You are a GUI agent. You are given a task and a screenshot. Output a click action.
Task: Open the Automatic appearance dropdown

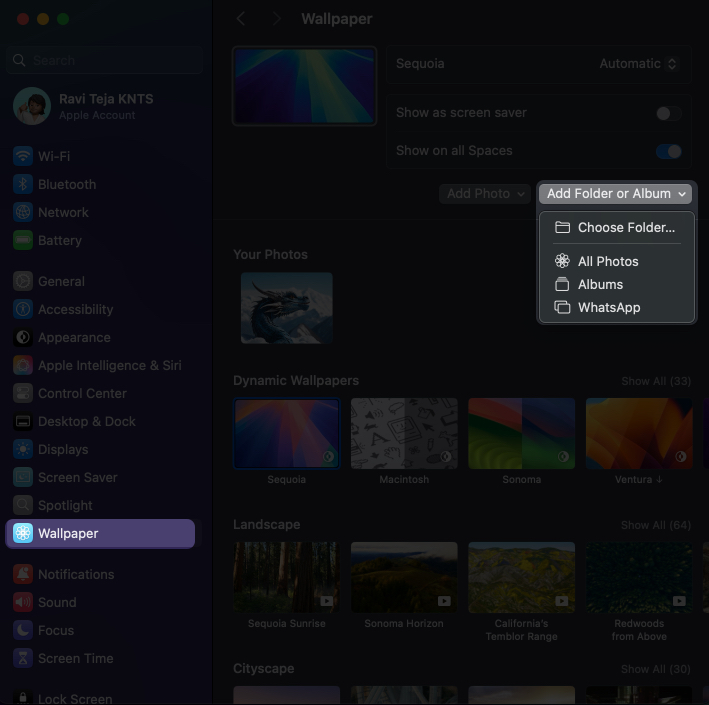pos(638,64)
